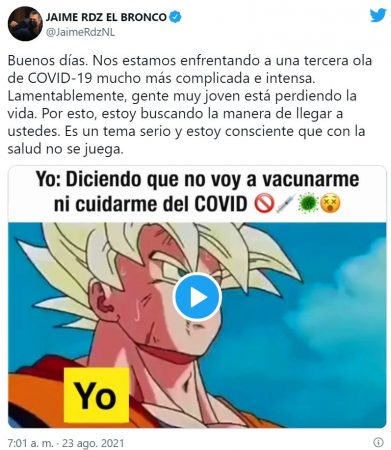Screen dimensions: 391x450
Task: Open the JAIME RDZ EL BRONCO display name
Action: [106, 17]
